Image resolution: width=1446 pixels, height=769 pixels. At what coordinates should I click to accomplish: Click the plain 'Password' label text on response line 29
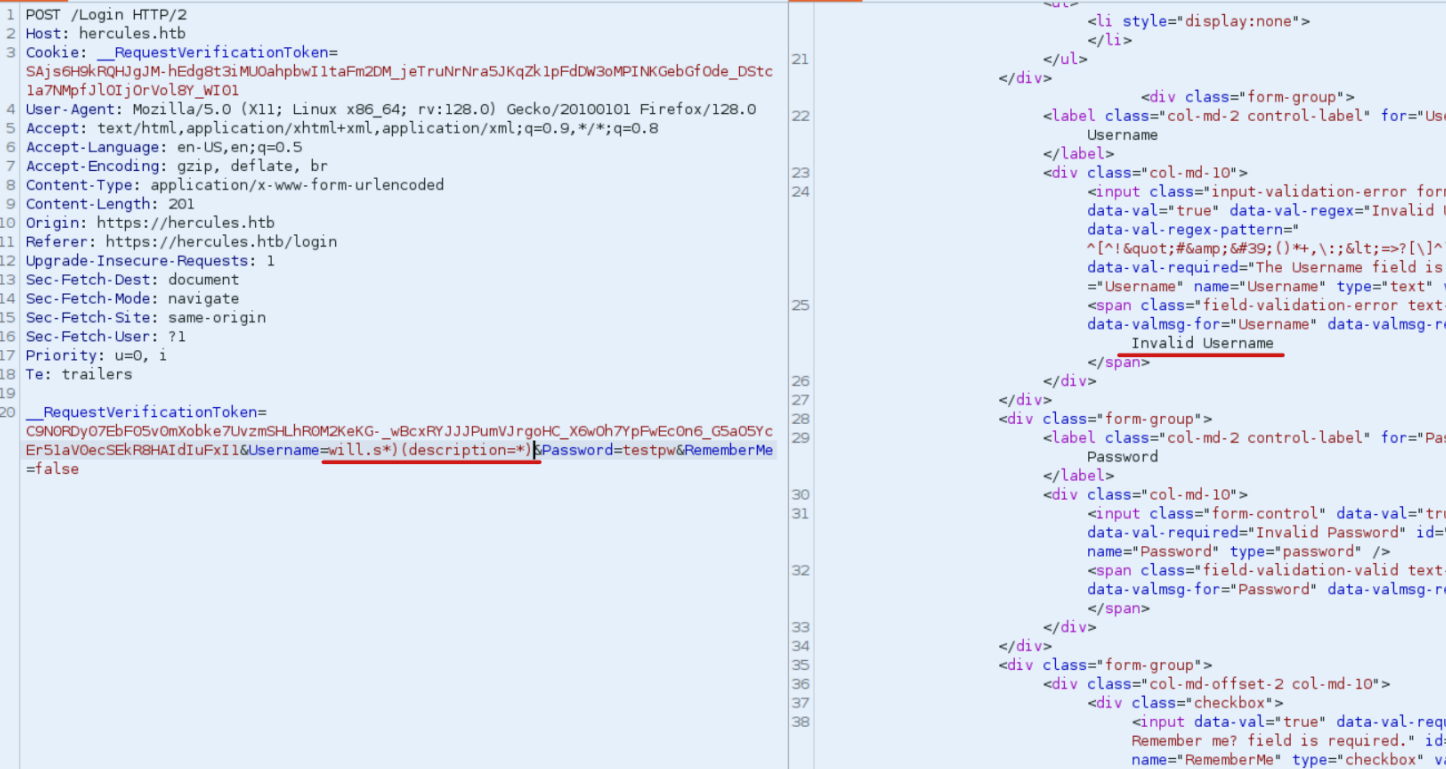click(x=1123, y=457)
